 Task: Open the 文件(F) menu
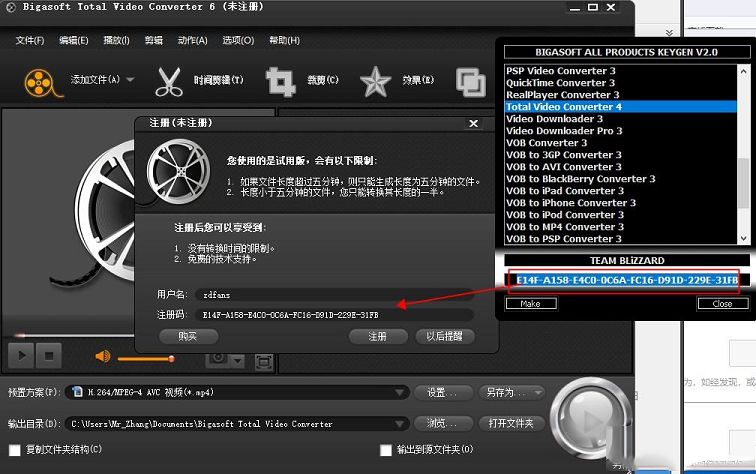point(30,41)
